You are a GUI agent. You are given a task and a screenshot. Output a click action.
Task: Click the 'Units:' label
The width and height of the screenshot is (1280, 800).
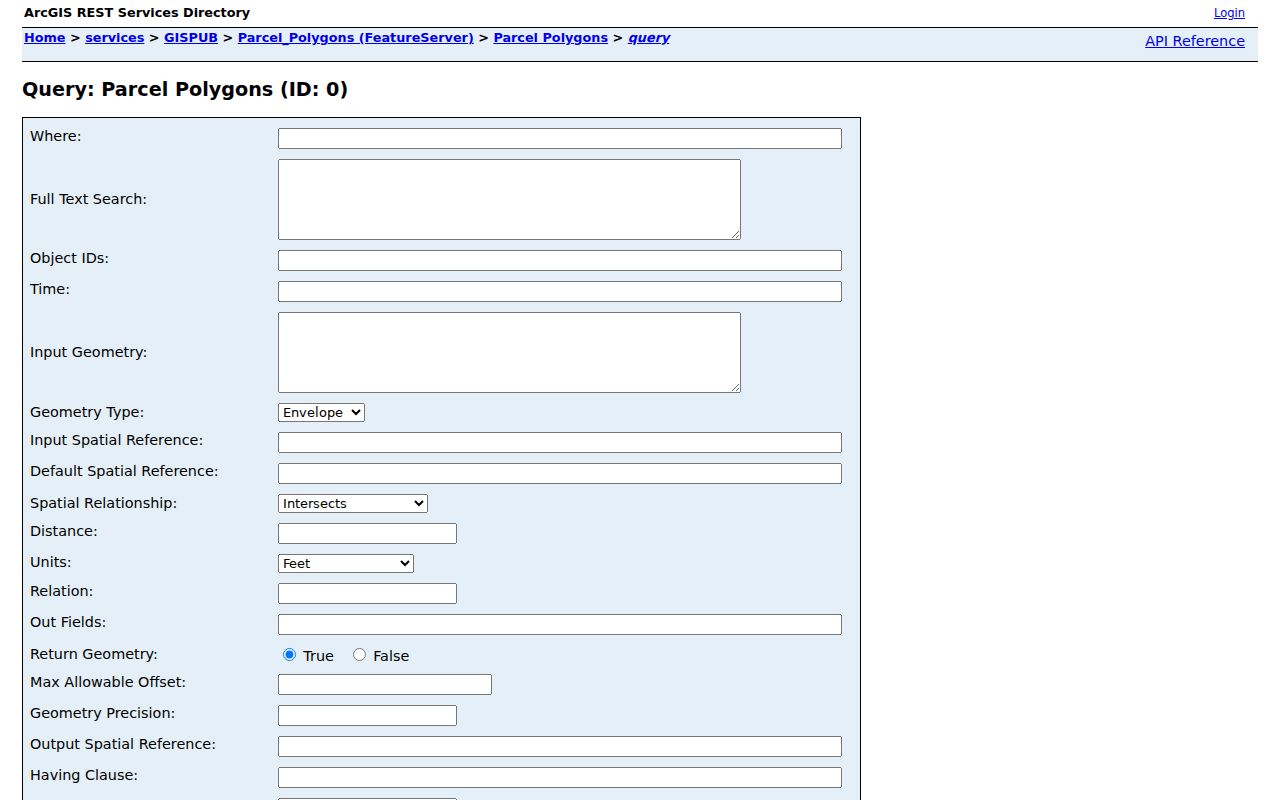click(x=50, y=562)
